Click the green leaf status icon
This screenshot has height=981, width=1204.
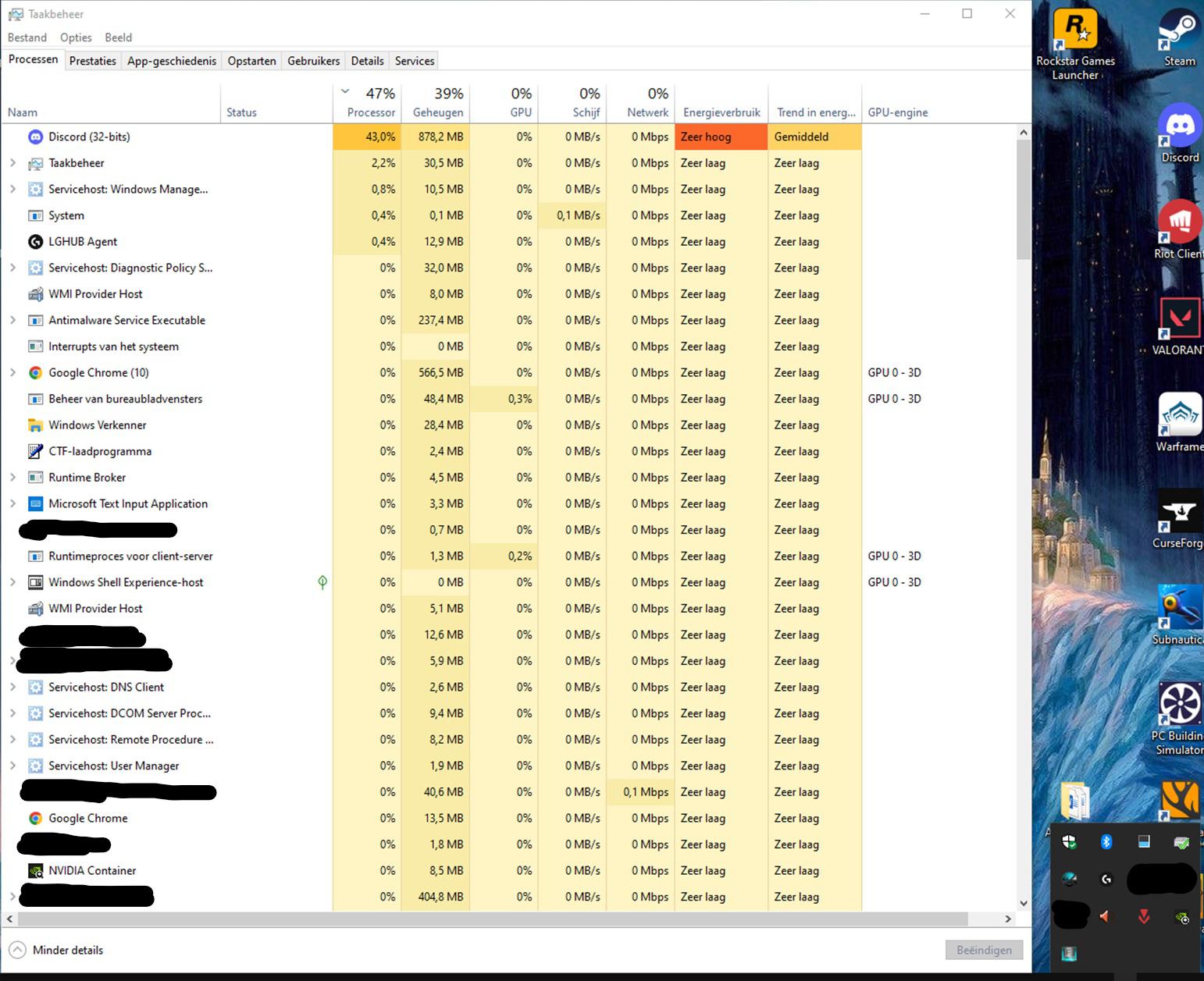click(x=322, y=582)
